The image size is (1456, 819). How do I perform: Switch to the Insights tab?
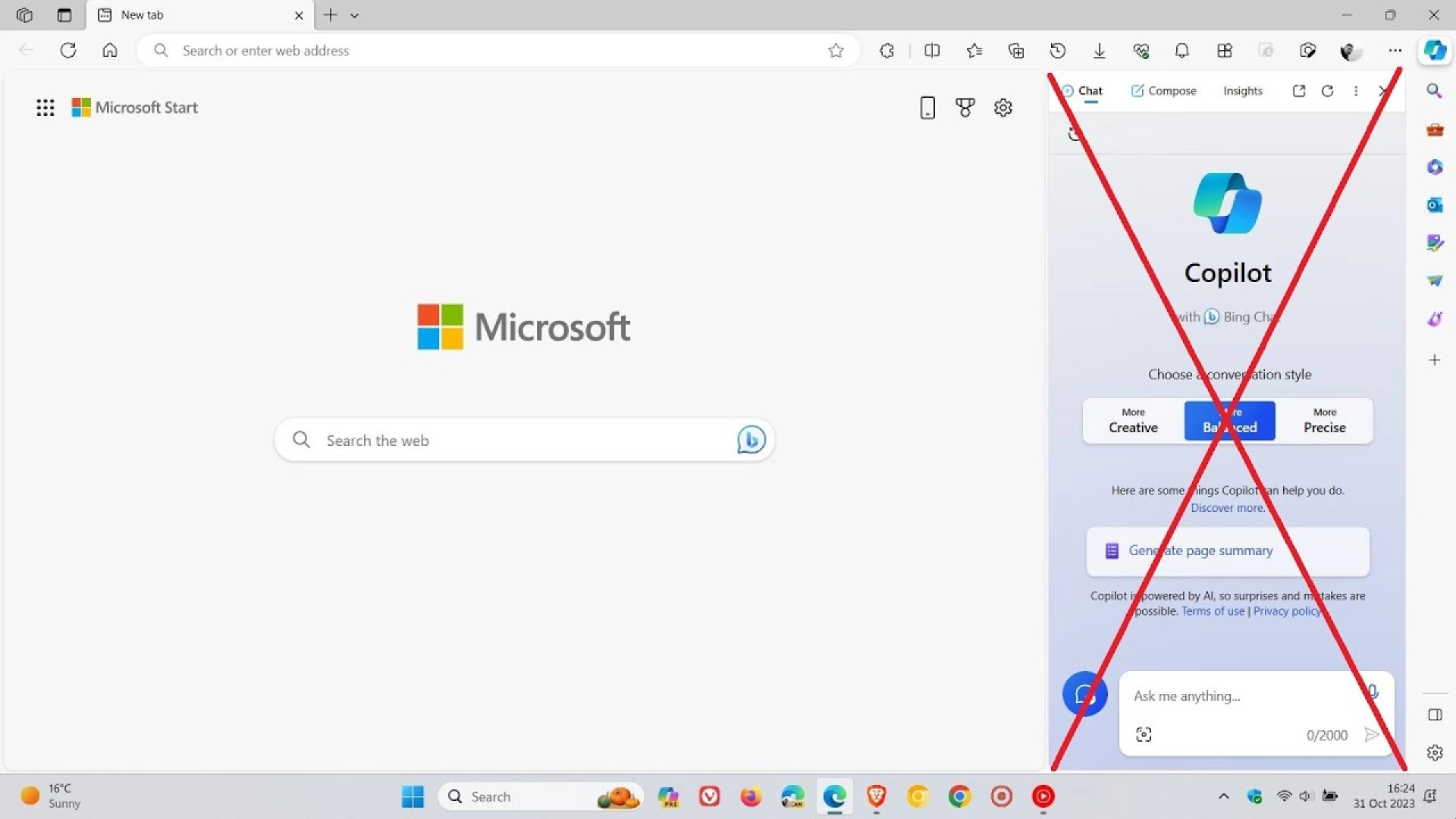coord(1242,91)
